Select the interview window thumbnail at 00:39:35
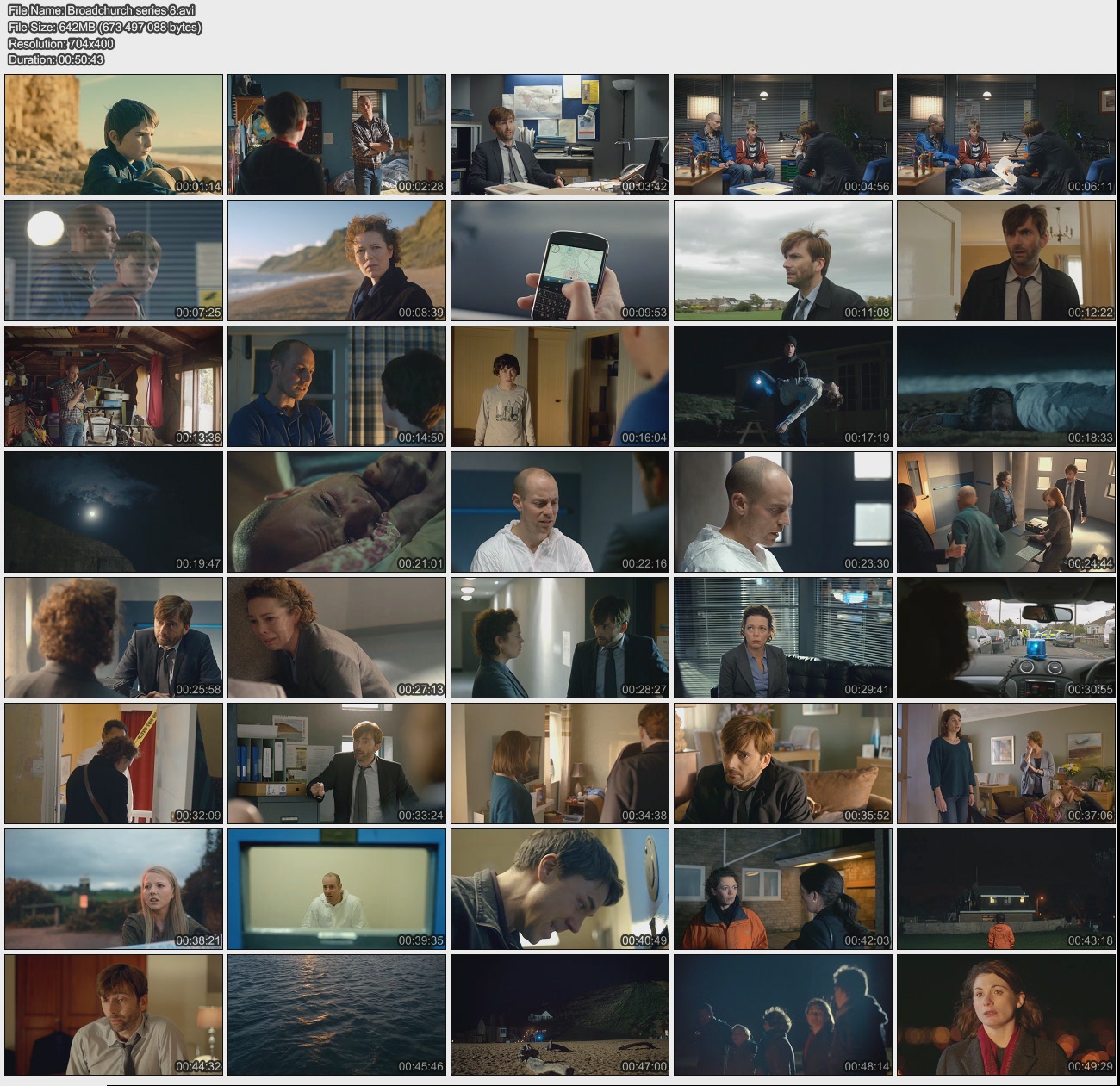 tap(337, 889)
